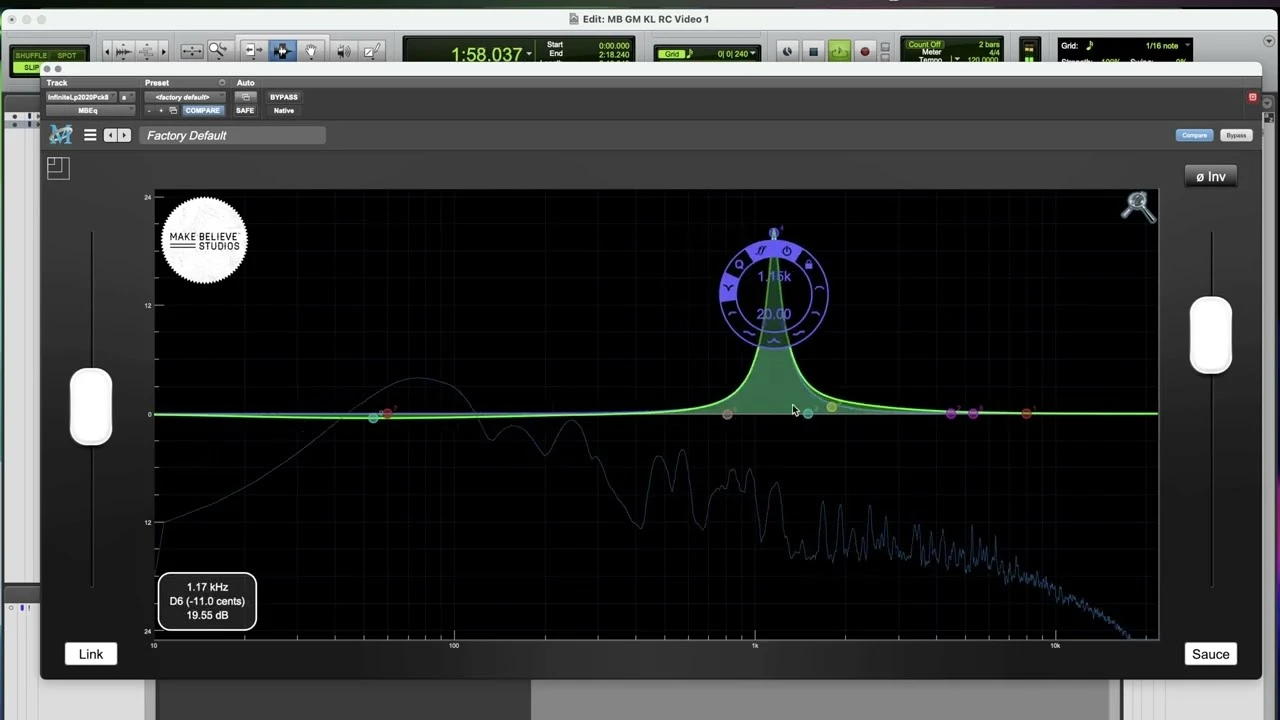Expand the InfiniteLp2020Pck8 track selector
The height and width of the screenshot is (720, 1280).
coord(82,97)
